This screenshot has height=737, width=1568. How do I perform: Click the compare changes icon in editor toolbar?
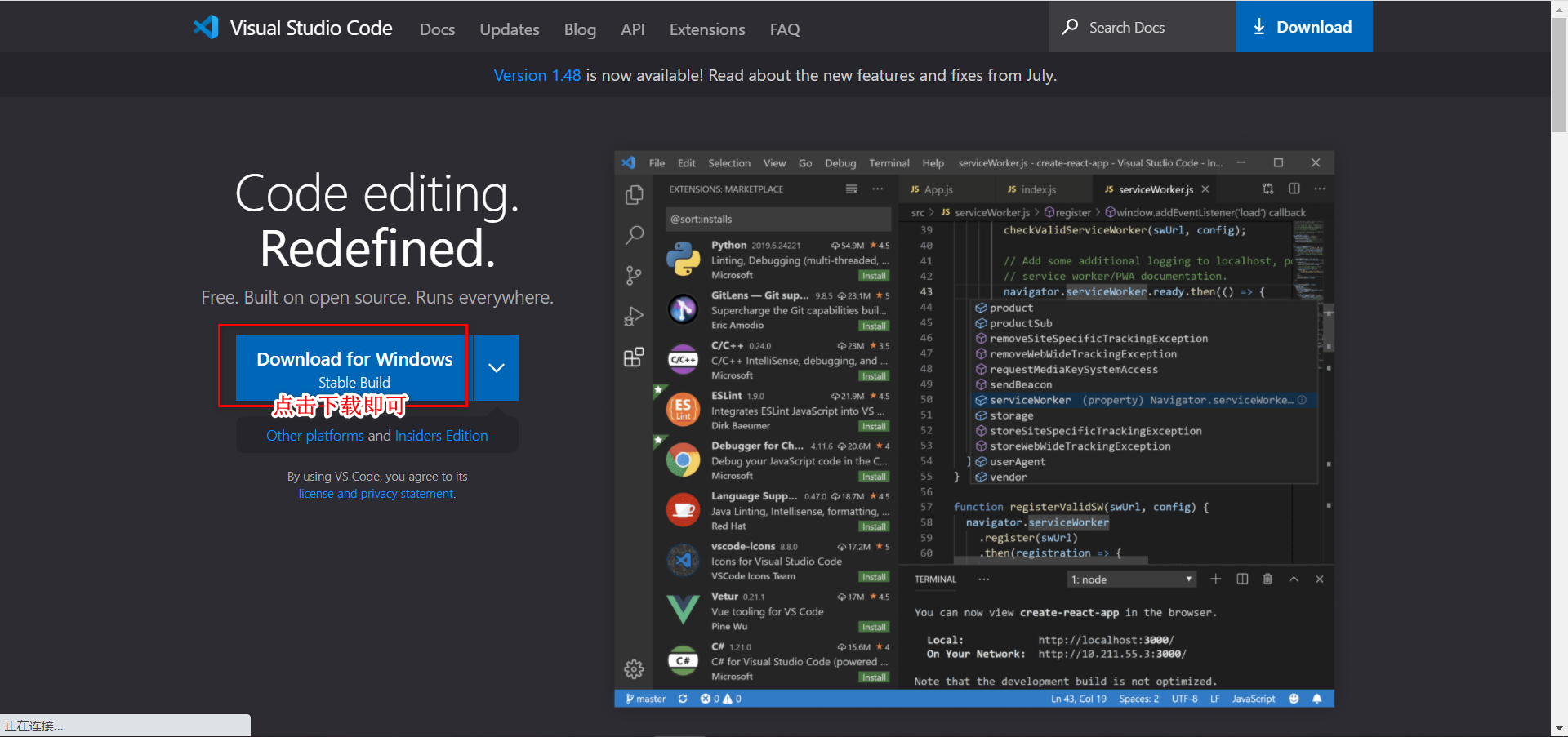1268,189
